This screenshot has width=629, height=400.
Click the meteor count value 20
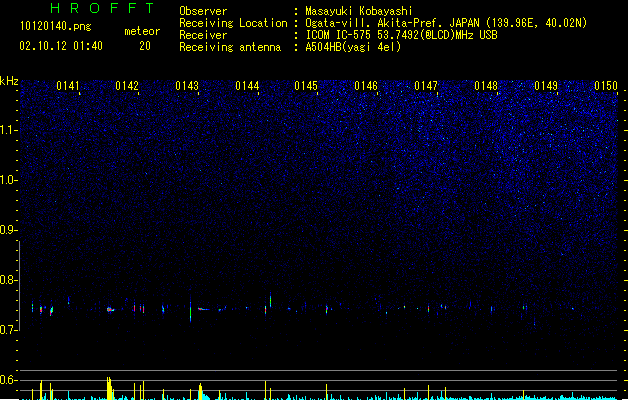pyautogui.click(x=145, y=46)
